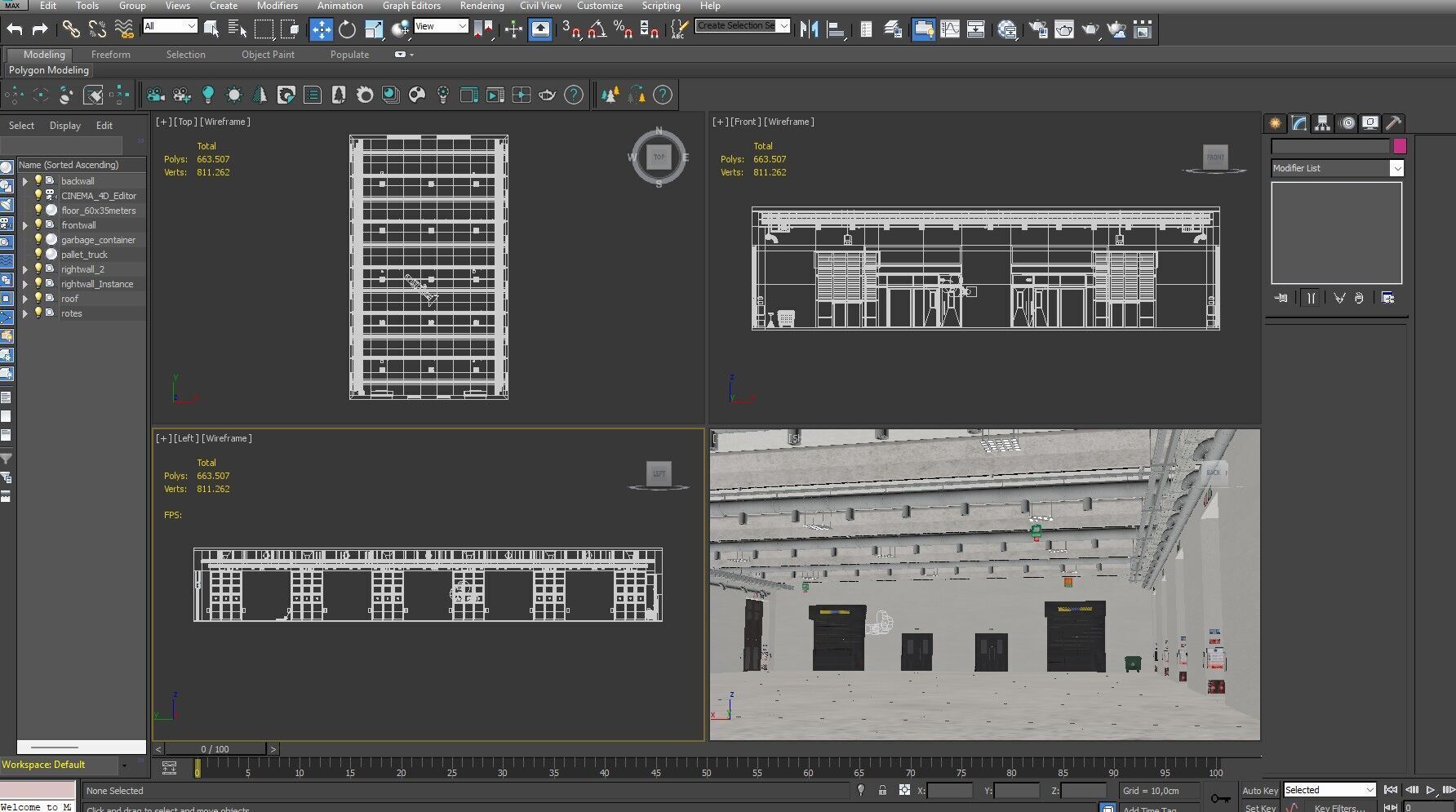Open the Rendering menu
The height and width of the screenshot is (812, 1456).
pyautogui.click(x=482, y=6)
